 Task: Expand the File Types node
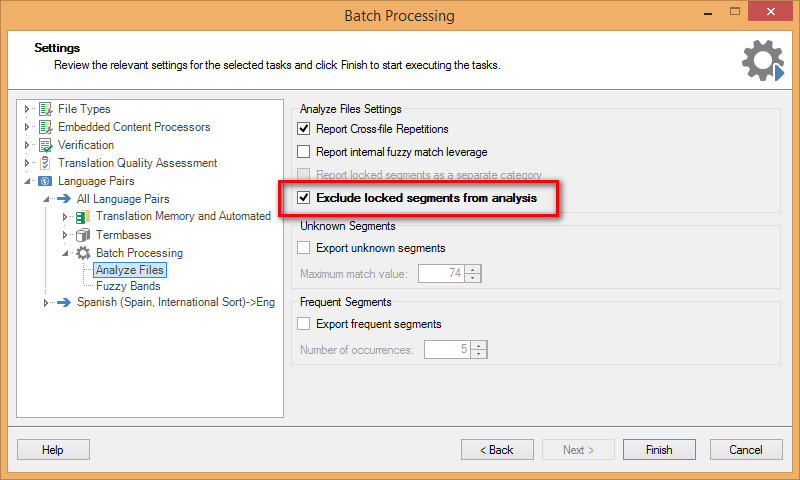[27, 109]
